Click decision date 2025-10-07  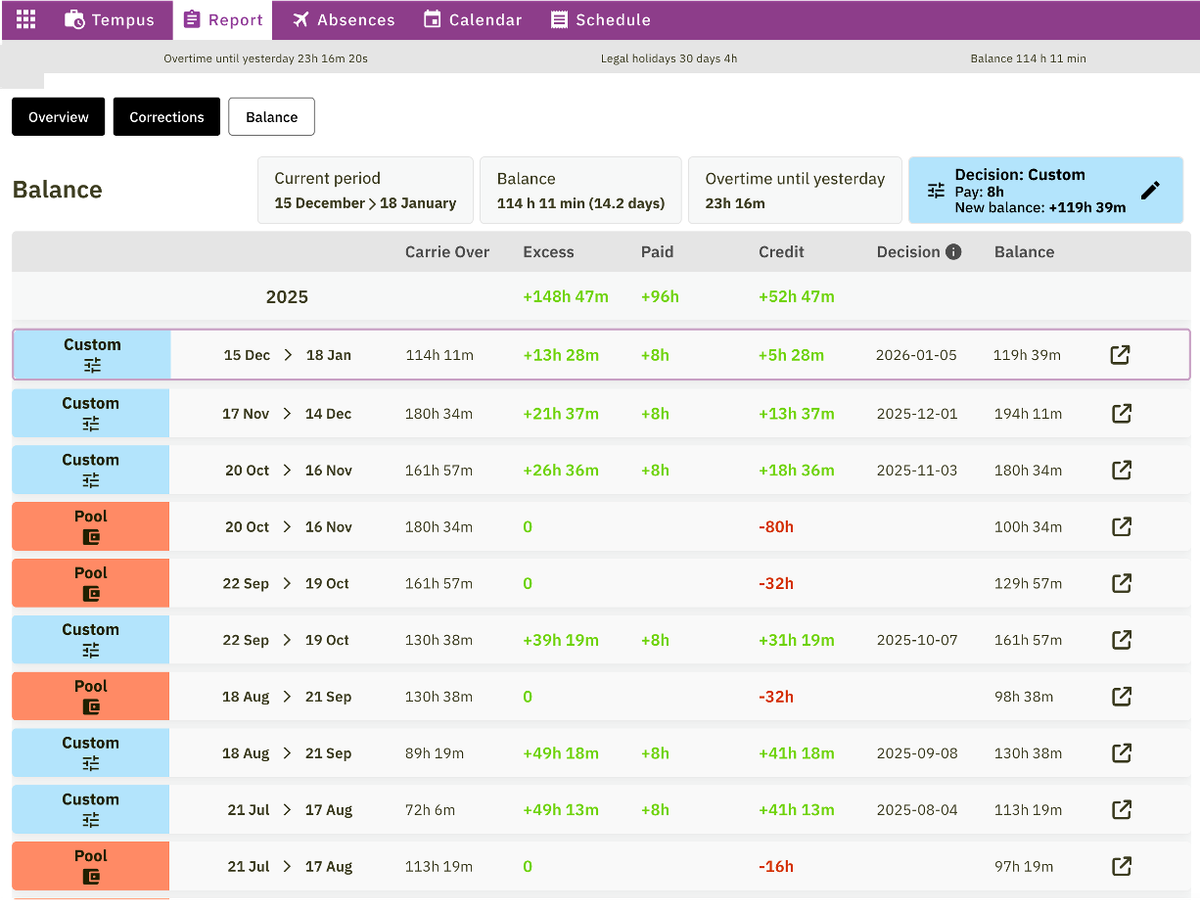point(916,640)
